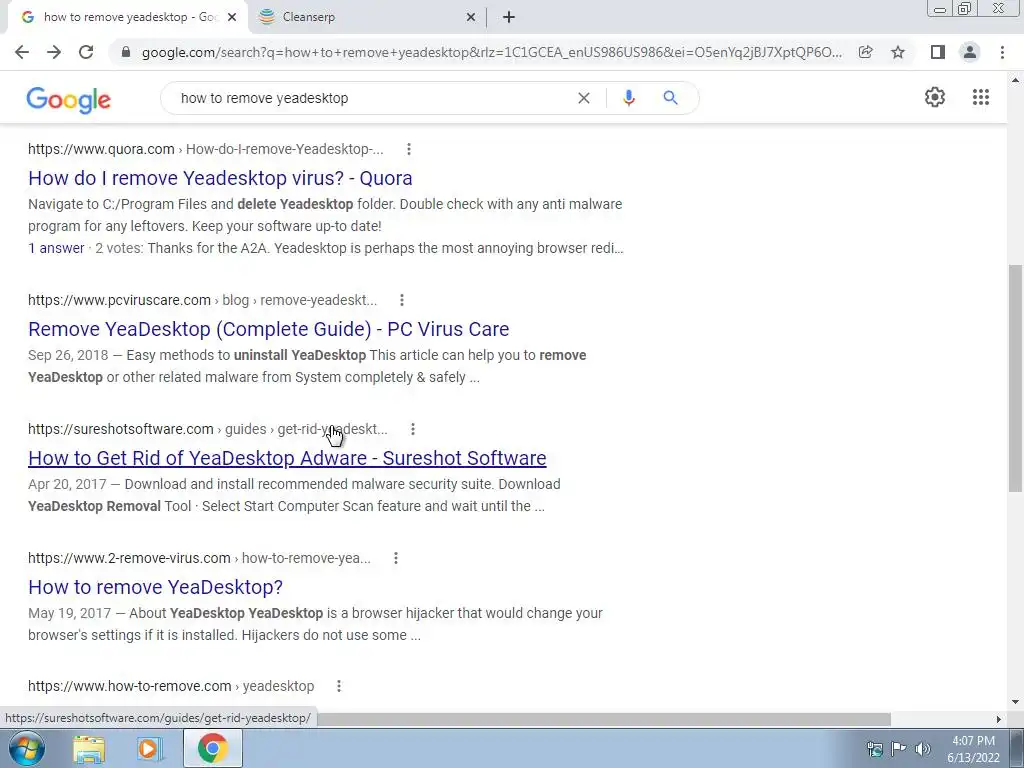
Task: Open the Windows Start menu
Action: (27, 748)
